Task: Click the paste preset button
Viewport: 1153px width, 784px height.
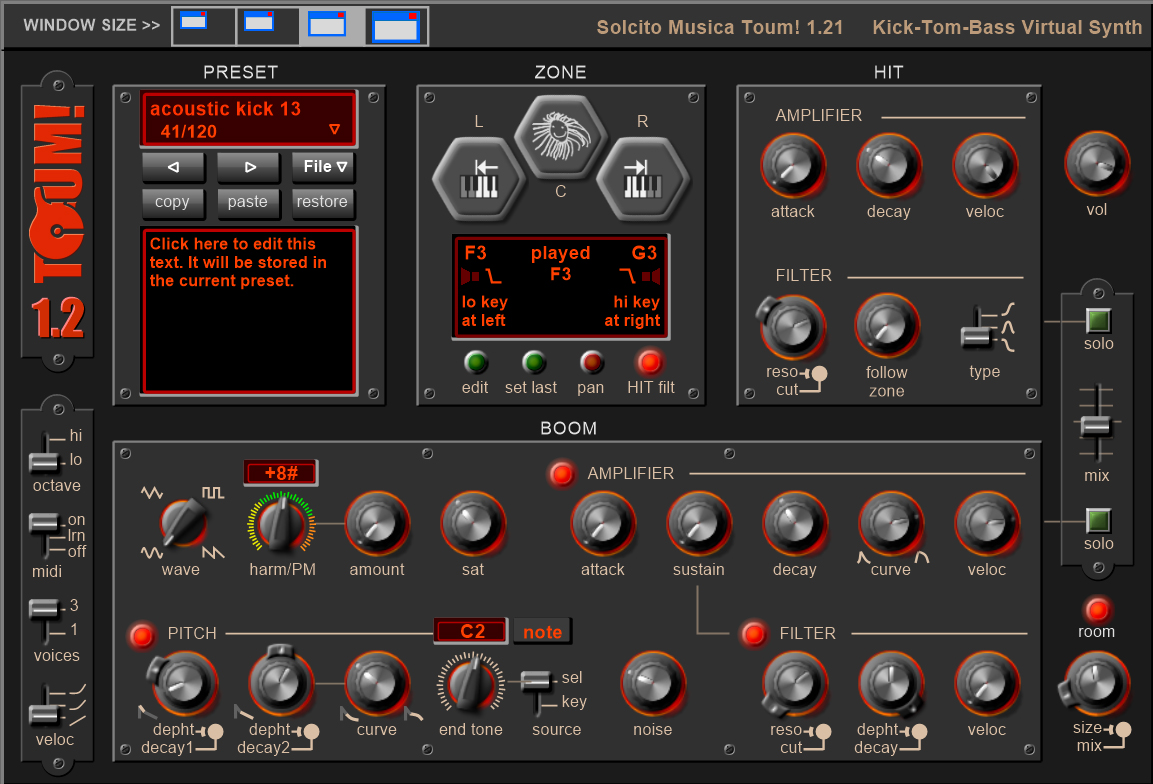Action: click(248, 202)
